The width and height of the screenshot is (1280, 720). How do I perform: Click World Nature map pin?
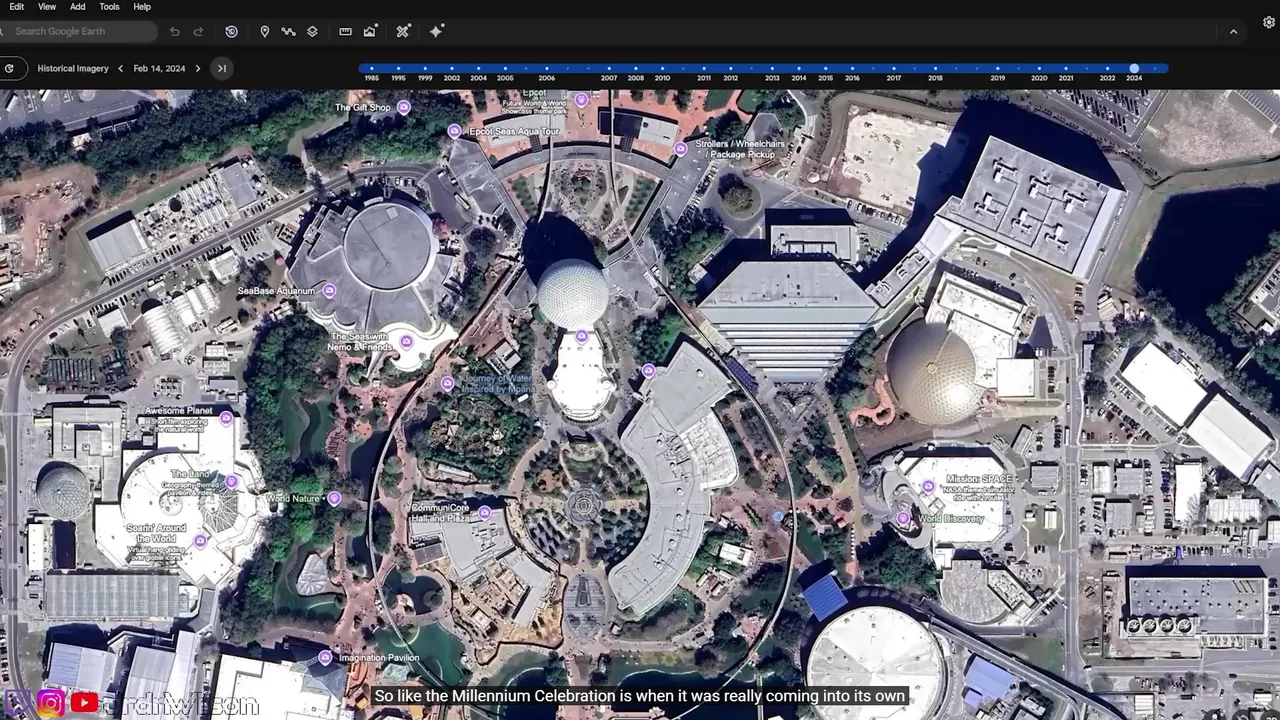(334, 498)
